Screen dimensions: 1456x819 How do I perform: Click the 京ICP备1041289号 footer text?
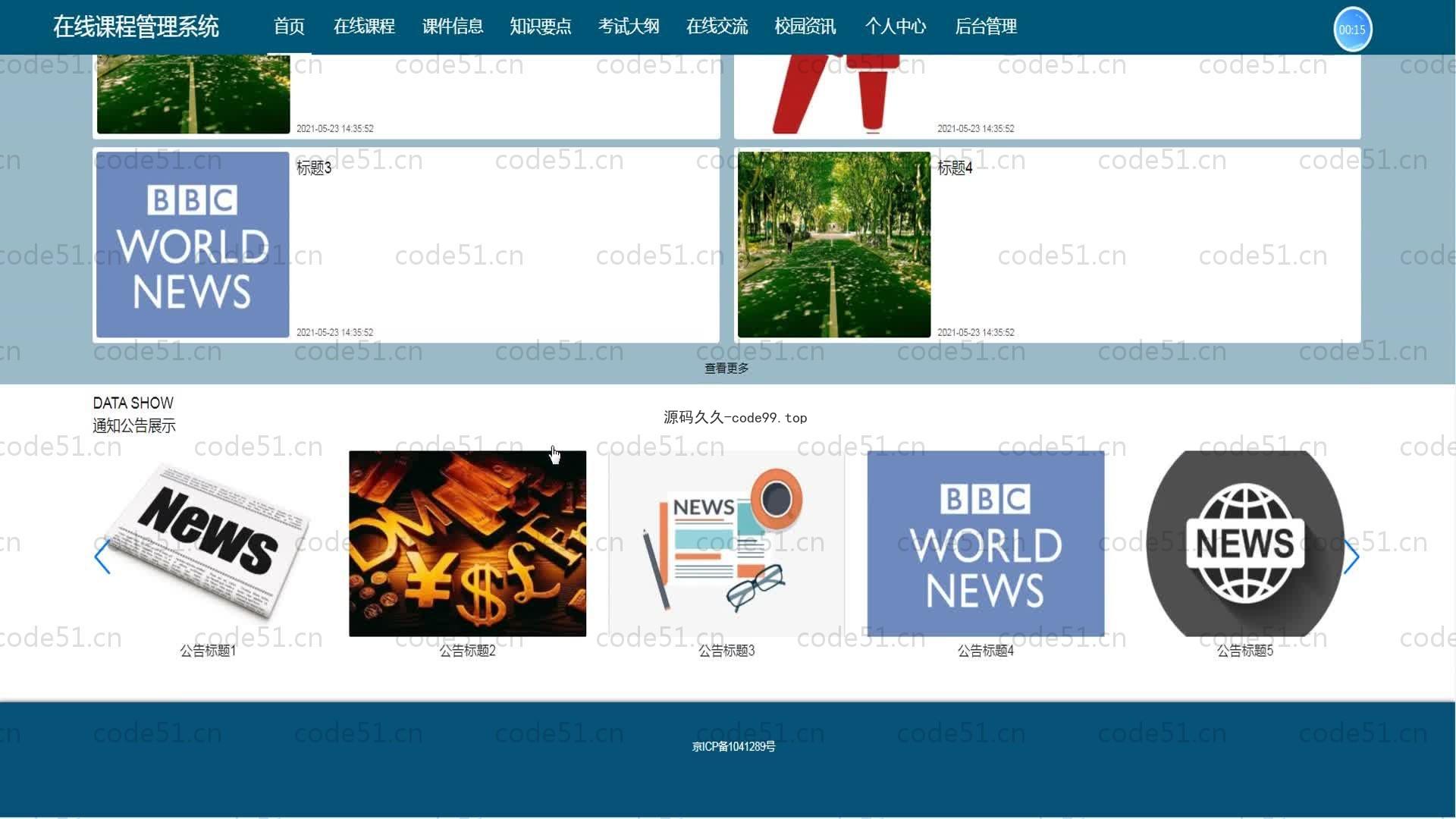(x=733, y=747)
